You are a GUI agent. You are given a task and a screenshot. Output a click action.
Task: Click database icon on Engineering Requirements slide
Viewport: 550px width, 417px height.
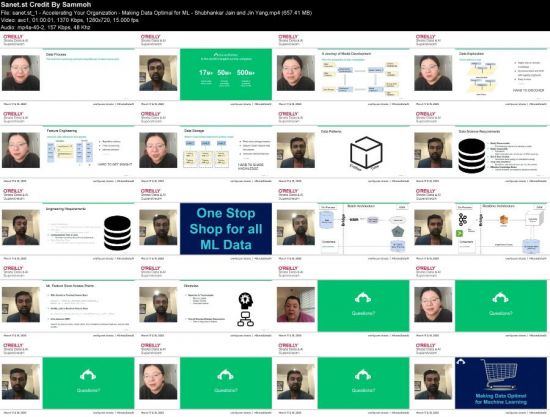[x=118, y=233]
